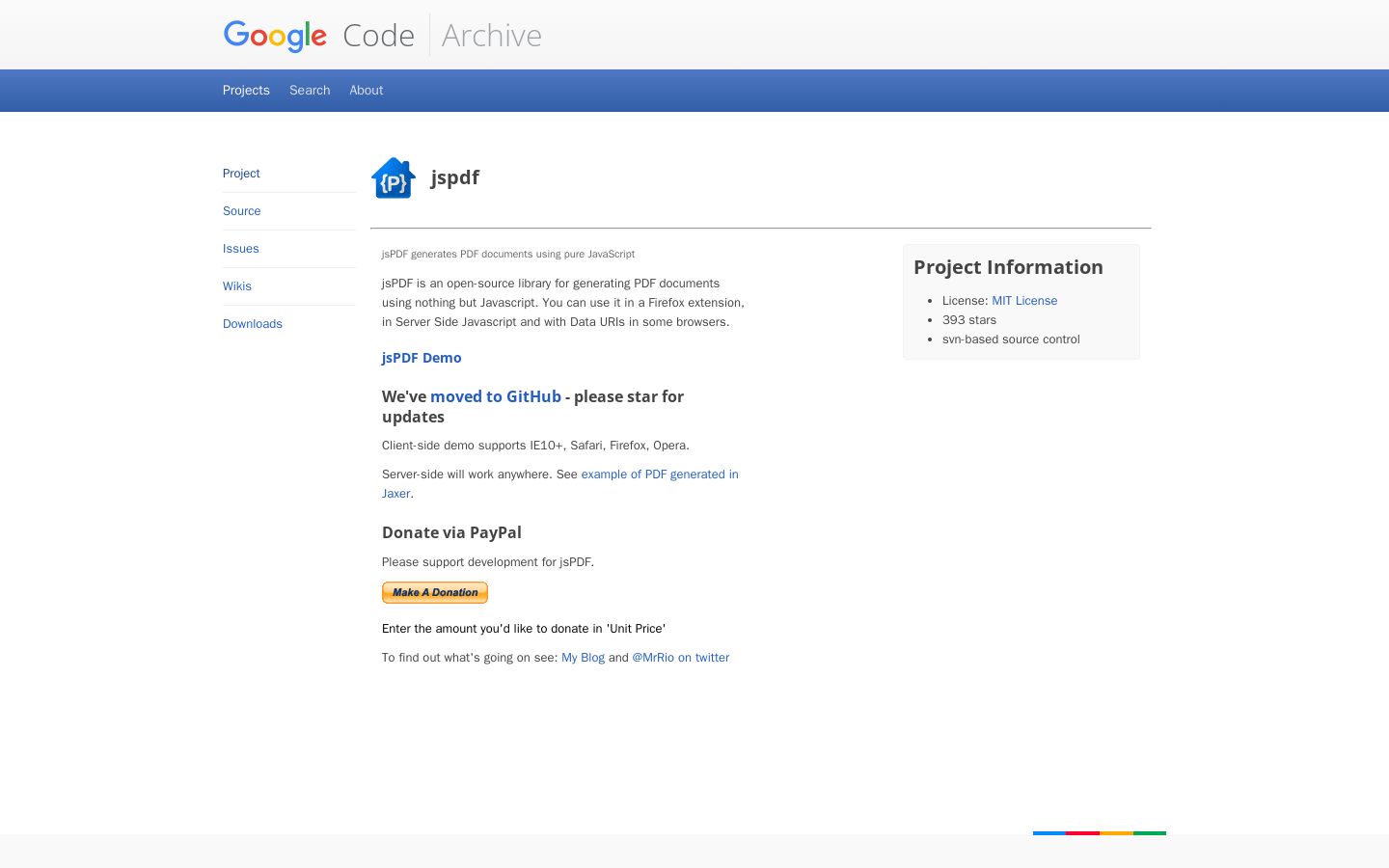Click the jspdf house project icon
This screenshot has height=868, width=1389.
point(394,178)
